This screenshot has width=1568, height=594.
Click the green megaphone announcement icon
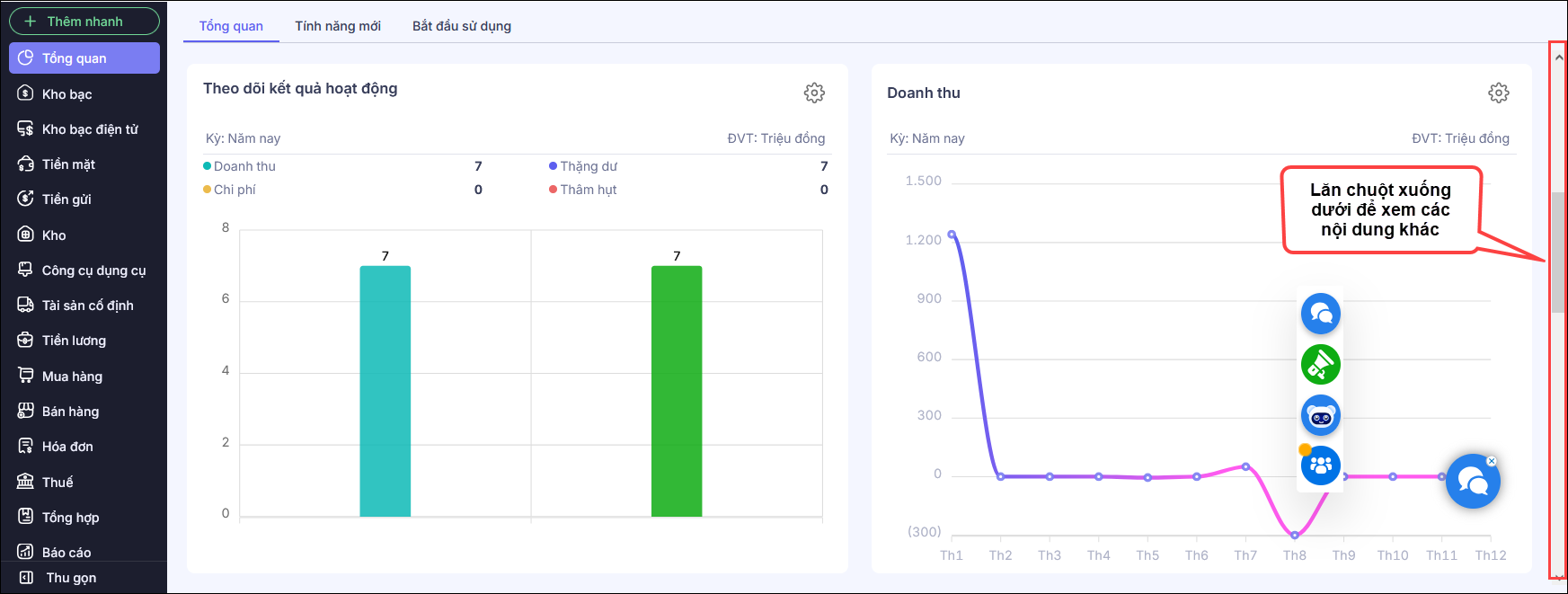(x=1320, y=365)
